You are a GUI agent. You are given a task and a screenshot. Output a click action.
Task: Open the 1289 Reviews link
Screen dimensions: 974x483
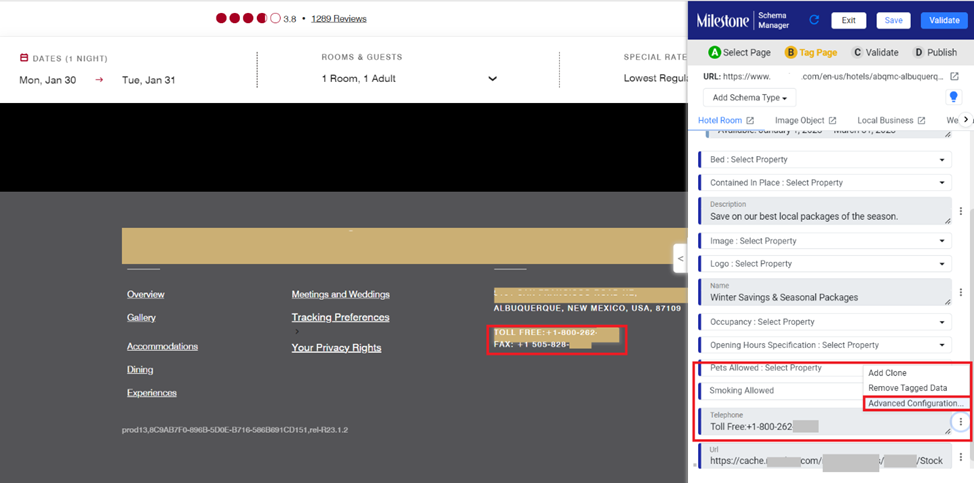click(339, 19)
